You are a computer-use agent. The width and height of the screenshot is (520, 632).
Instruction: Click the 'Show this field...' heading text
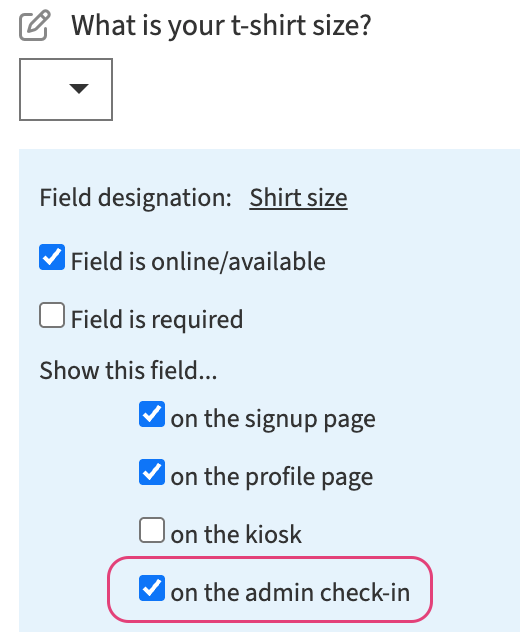(128, 370)
